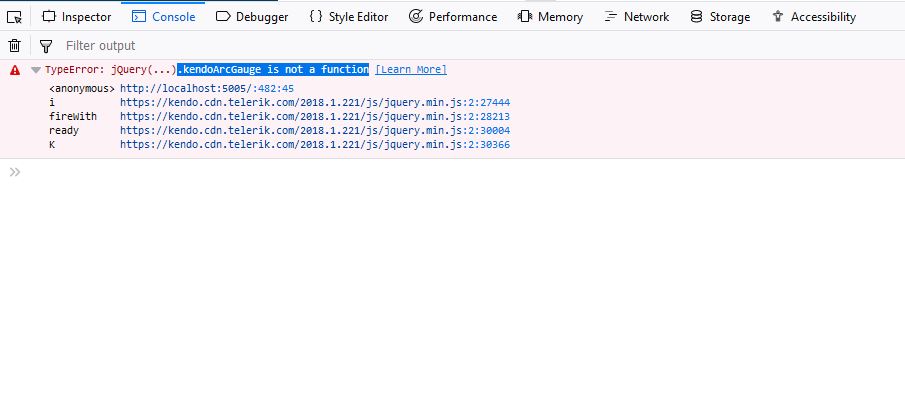Screen dimensions: 905x394
Task: Switch to the Console tab
Action: point(163,17)
